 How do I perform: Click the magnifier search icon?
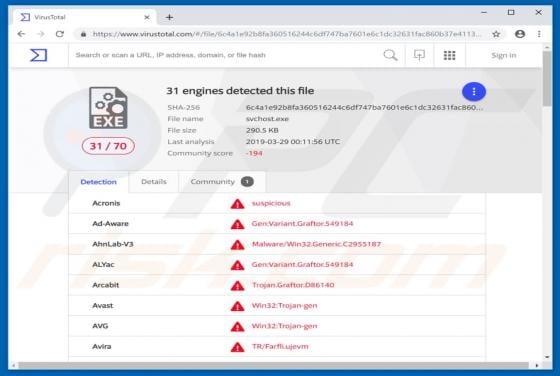tap(390, 55)
